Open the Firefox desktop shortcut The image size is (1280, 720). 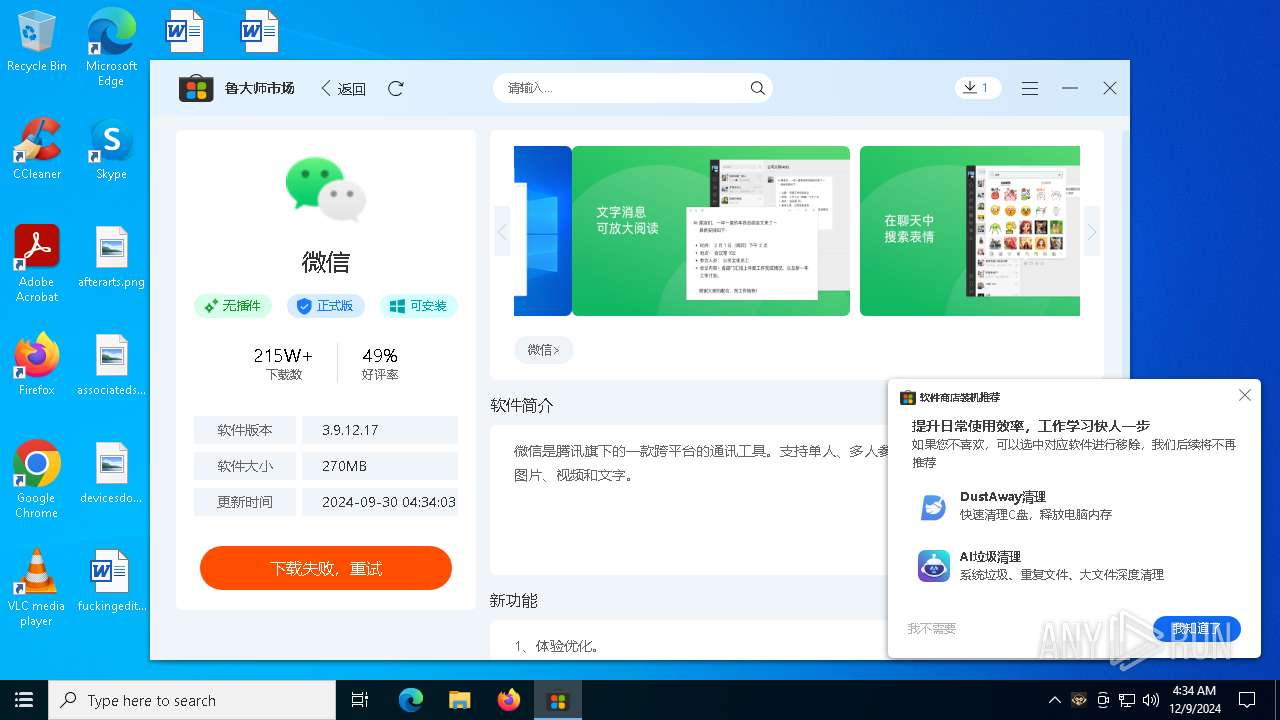[37, 365]
